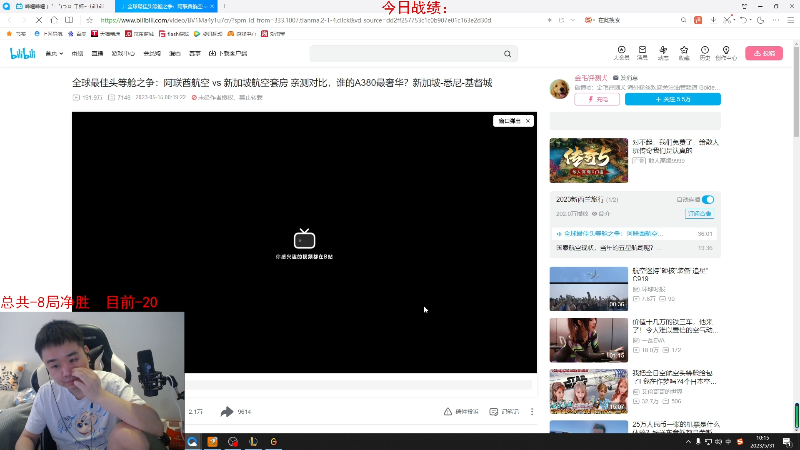Viewport: 800px width, 450px height.
Task: Open the 动态 feed icon
Action: tap(663, 53)
